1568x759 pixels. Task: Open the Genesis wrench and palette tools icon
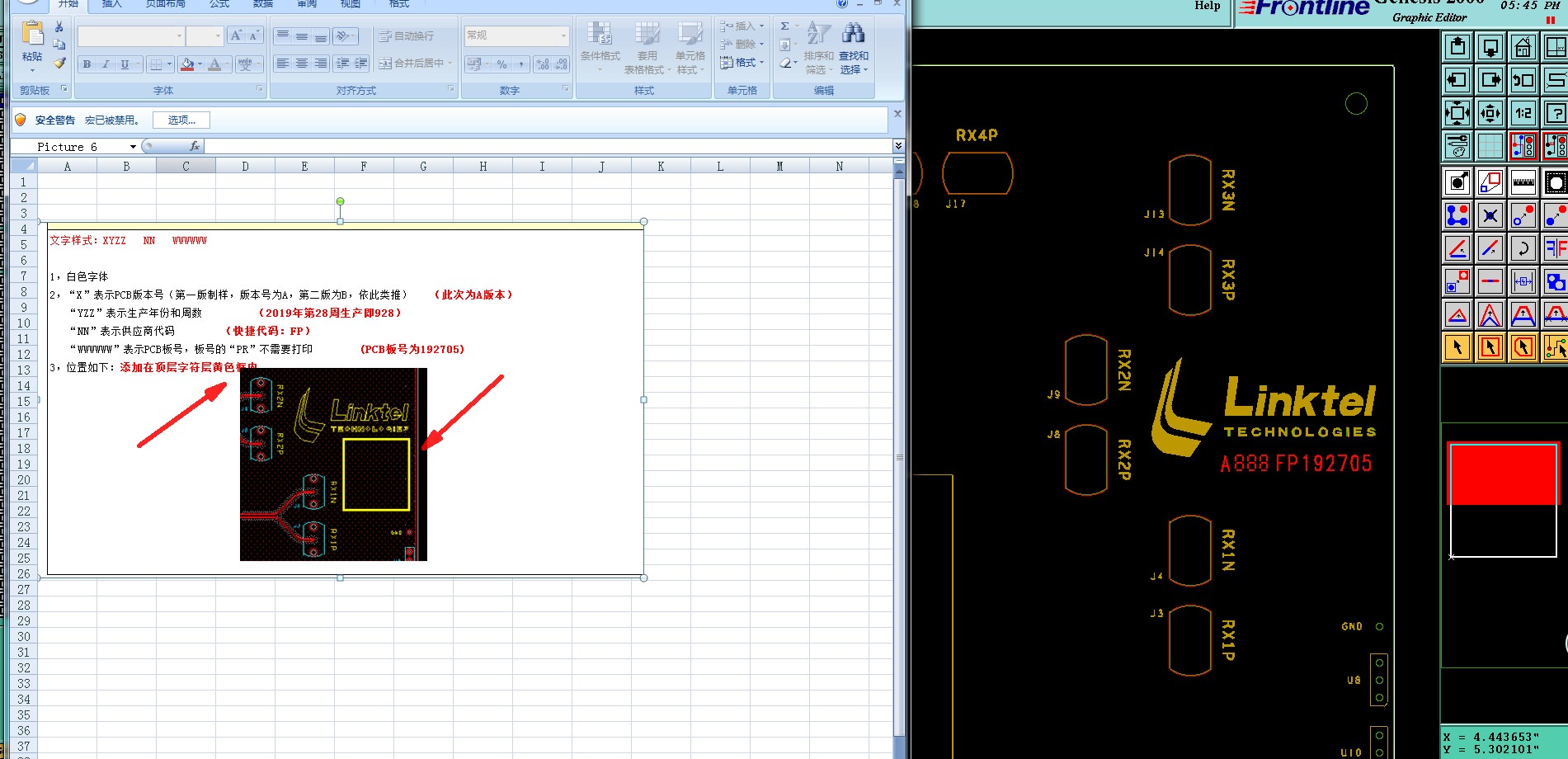1457,146
